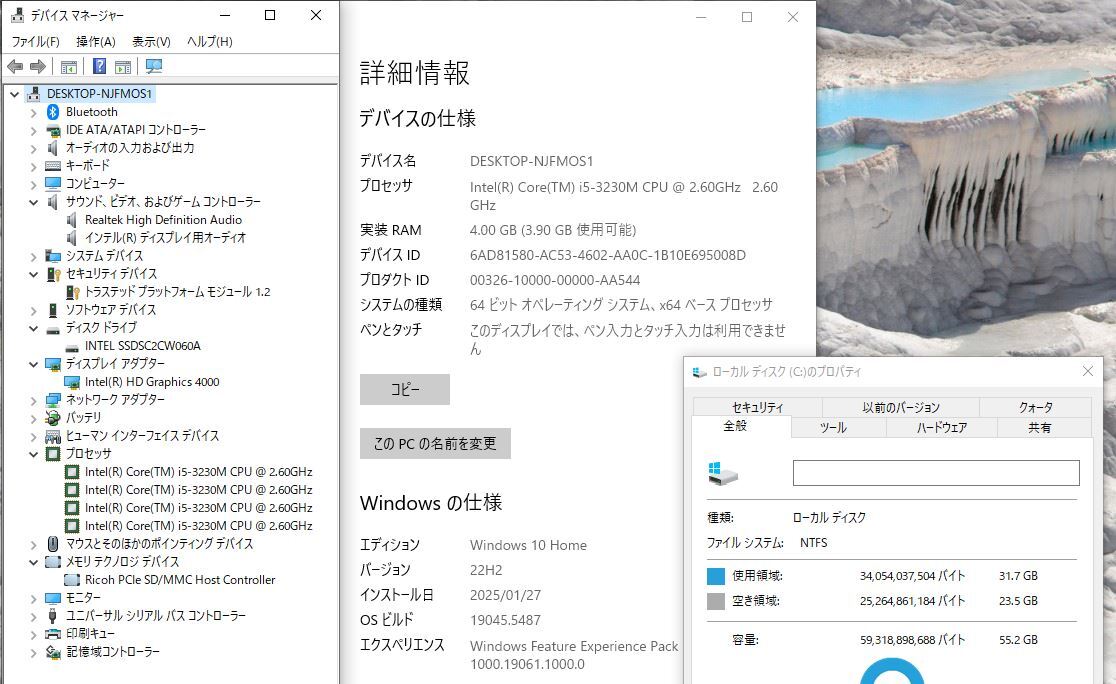Collapse the メモリ テクノロジ デバイス category

click(33, 562)
